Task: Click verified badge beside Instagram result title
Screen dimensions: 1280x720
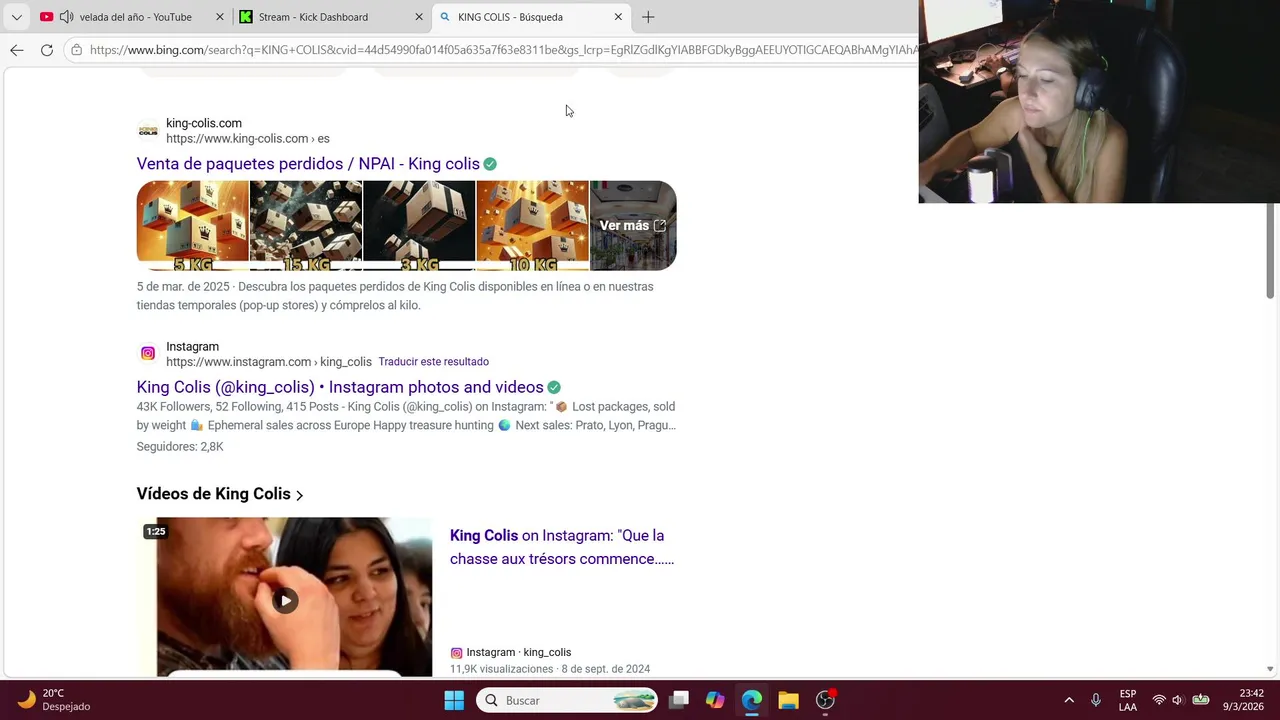Action: pos(554,387)
